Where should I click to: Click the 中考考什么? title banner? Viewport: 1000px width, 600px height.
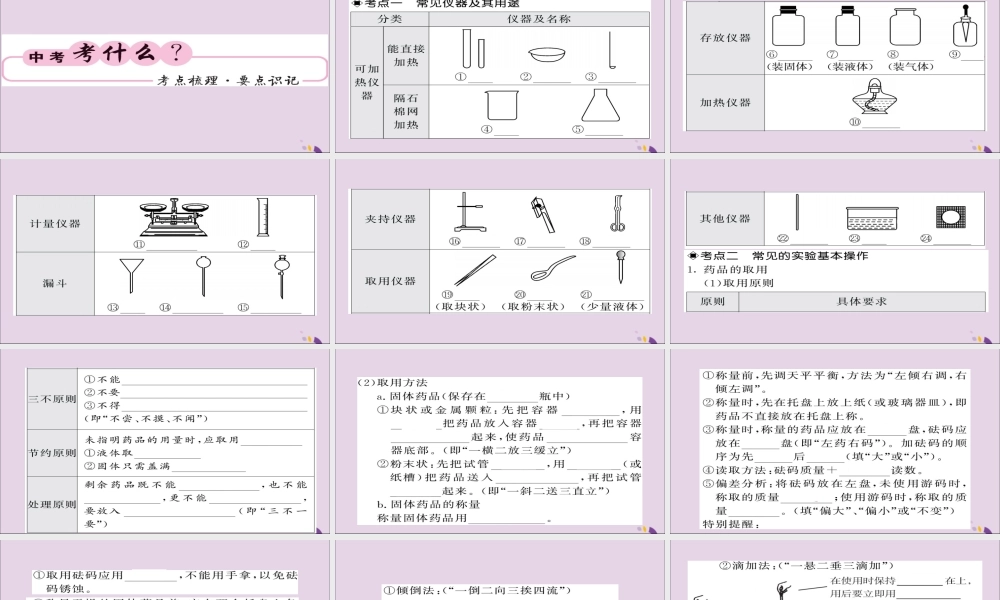coord(107,54)
